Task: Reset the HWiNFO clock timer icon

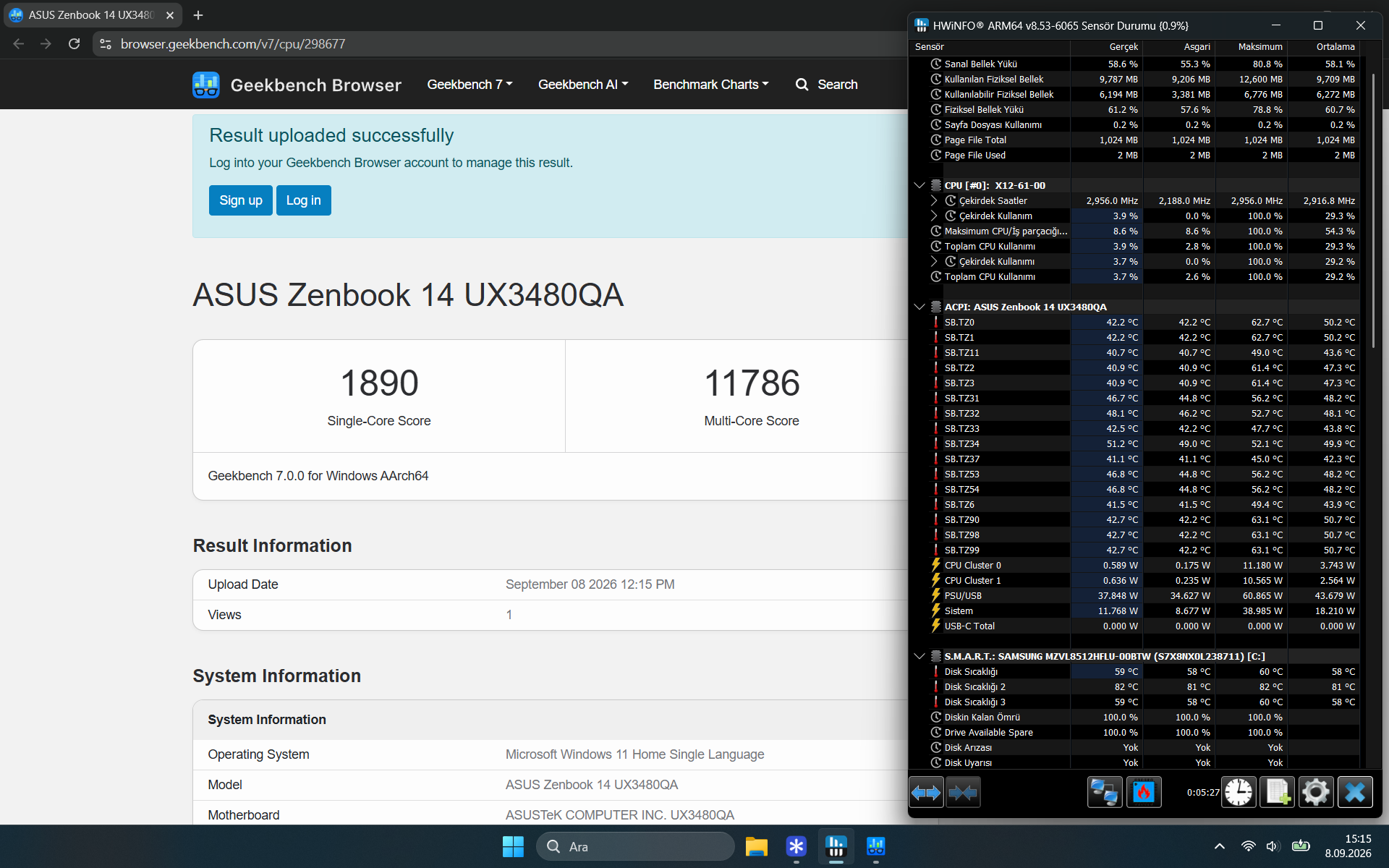Action: coord(1239,793)
